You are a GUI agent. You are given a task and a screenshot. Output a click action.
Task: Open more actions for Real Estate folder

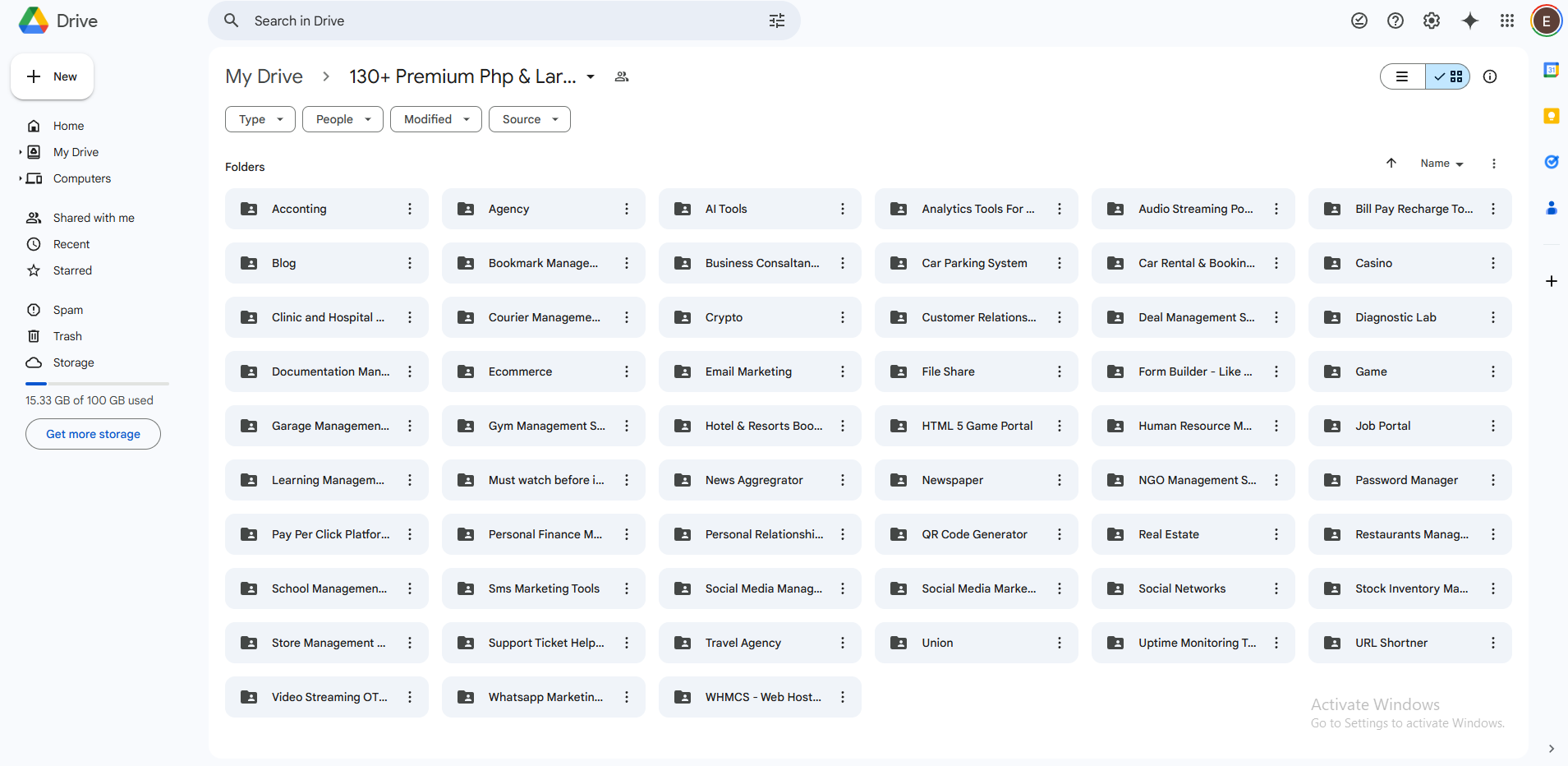click(x=1276, y=534)
